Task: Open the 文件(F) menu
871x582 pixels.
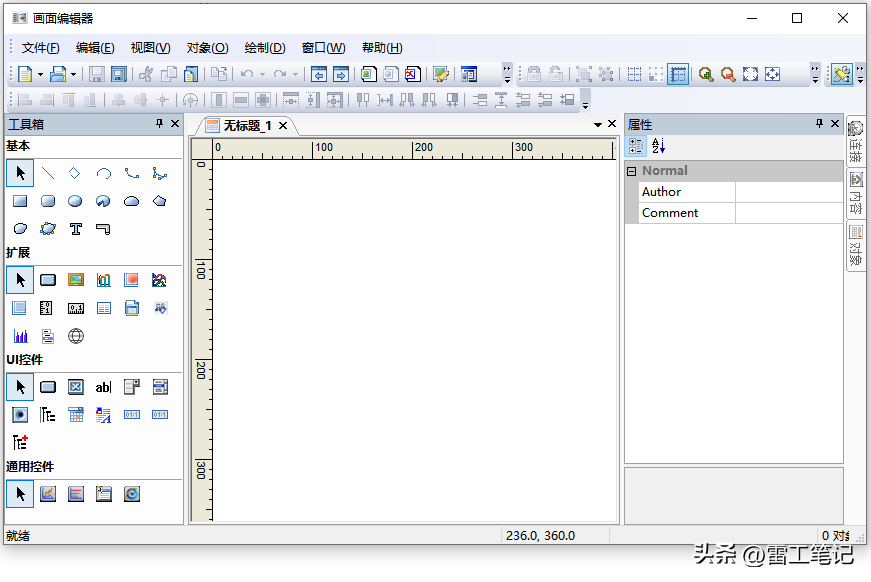Action: [x=40, y=48]
